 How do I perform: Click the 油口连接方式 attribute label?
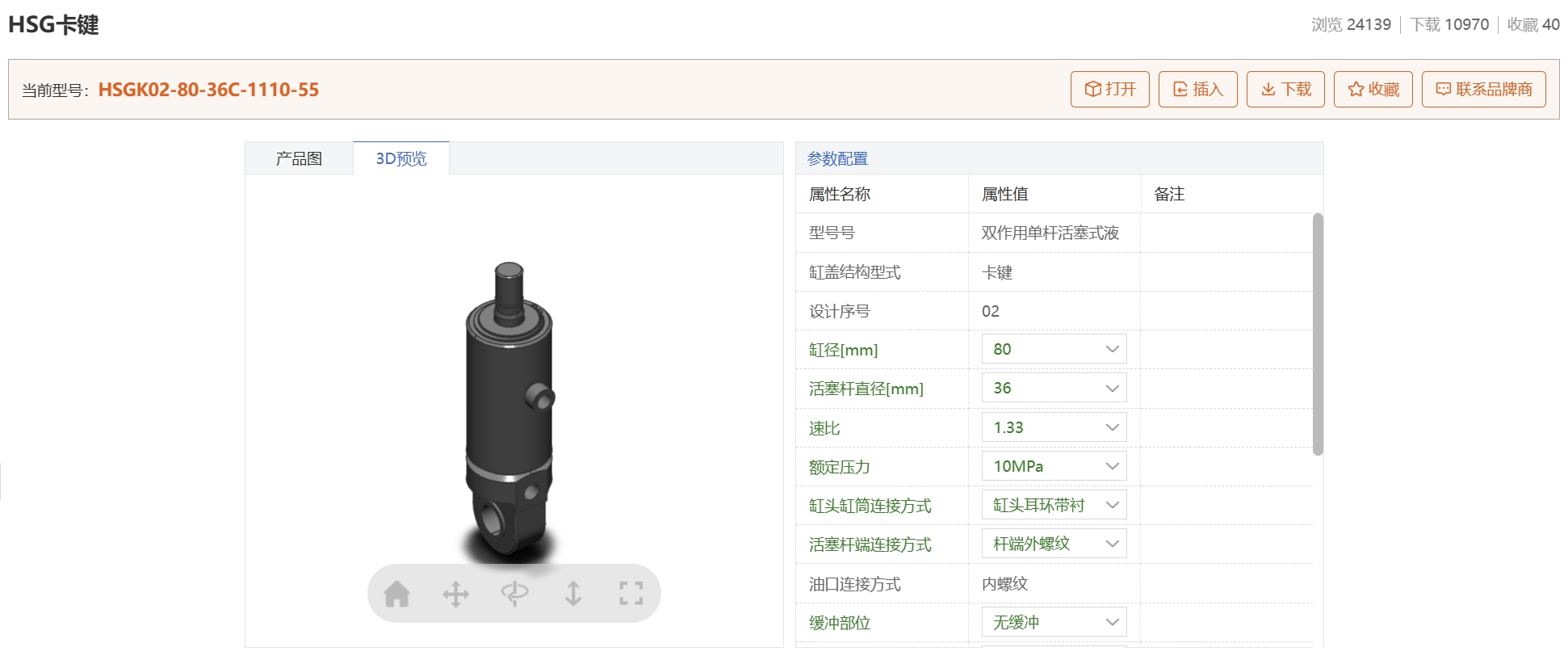click(854, 583)
